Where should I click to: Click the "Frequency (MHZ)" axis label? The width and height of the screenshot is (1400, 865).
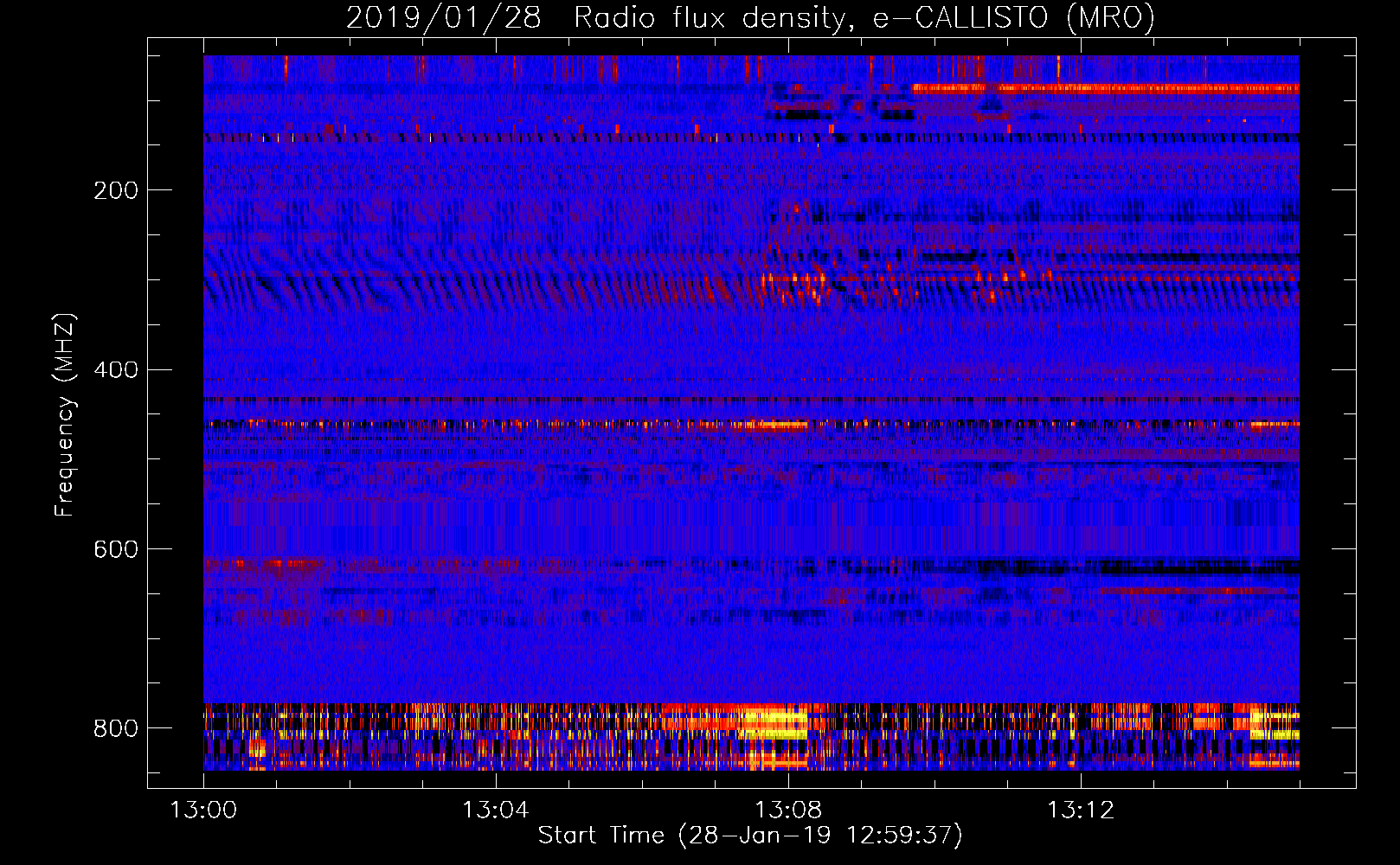click(64, 415)
